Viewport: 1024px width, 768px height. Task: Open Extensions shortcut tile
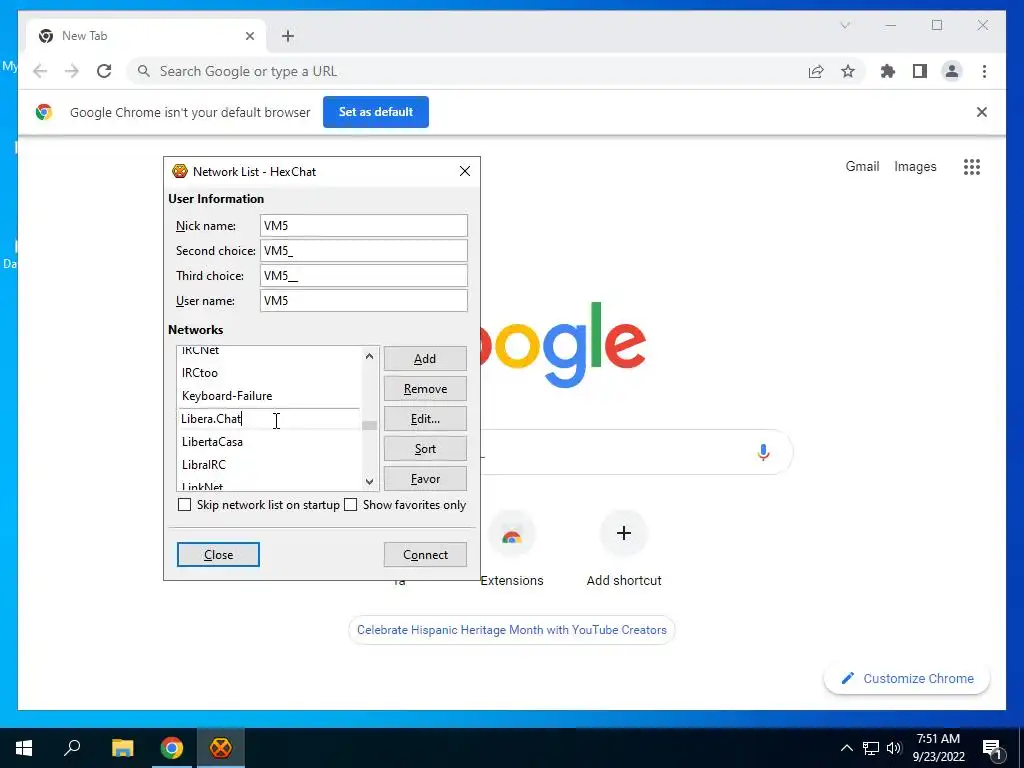point(511,550)
